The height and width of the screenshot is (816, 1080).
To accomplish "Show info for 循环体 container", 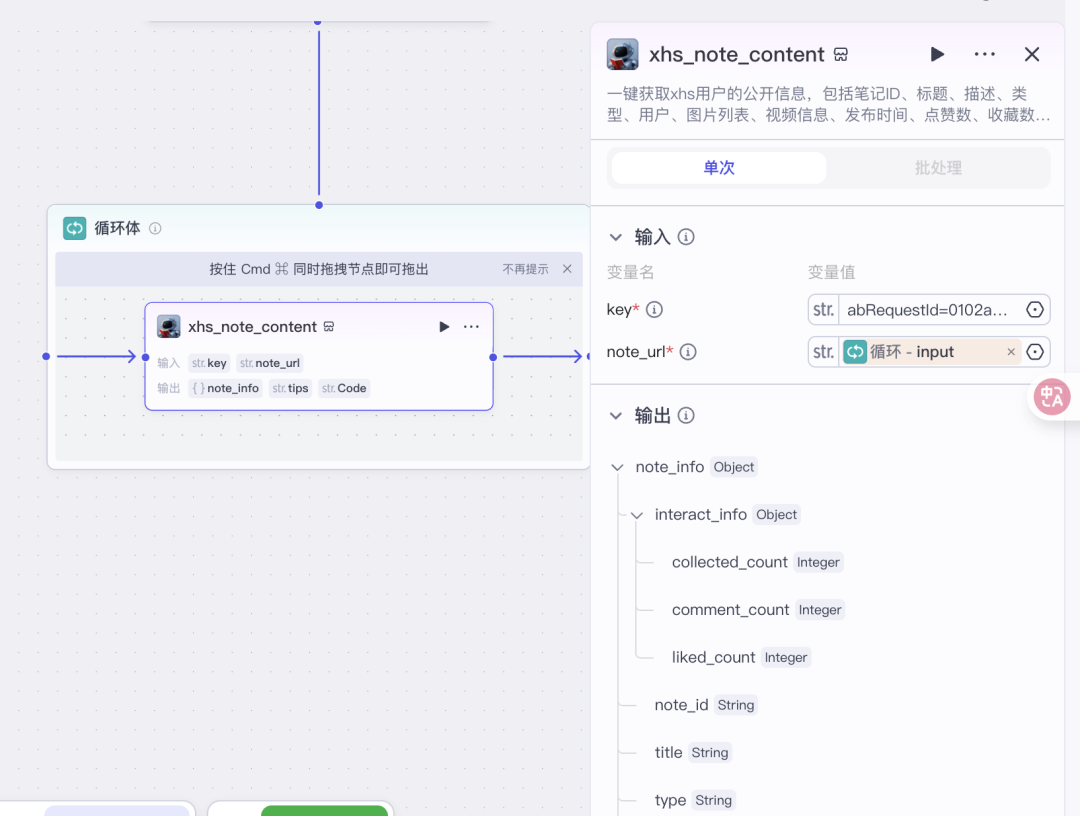I will click(155, 228).
